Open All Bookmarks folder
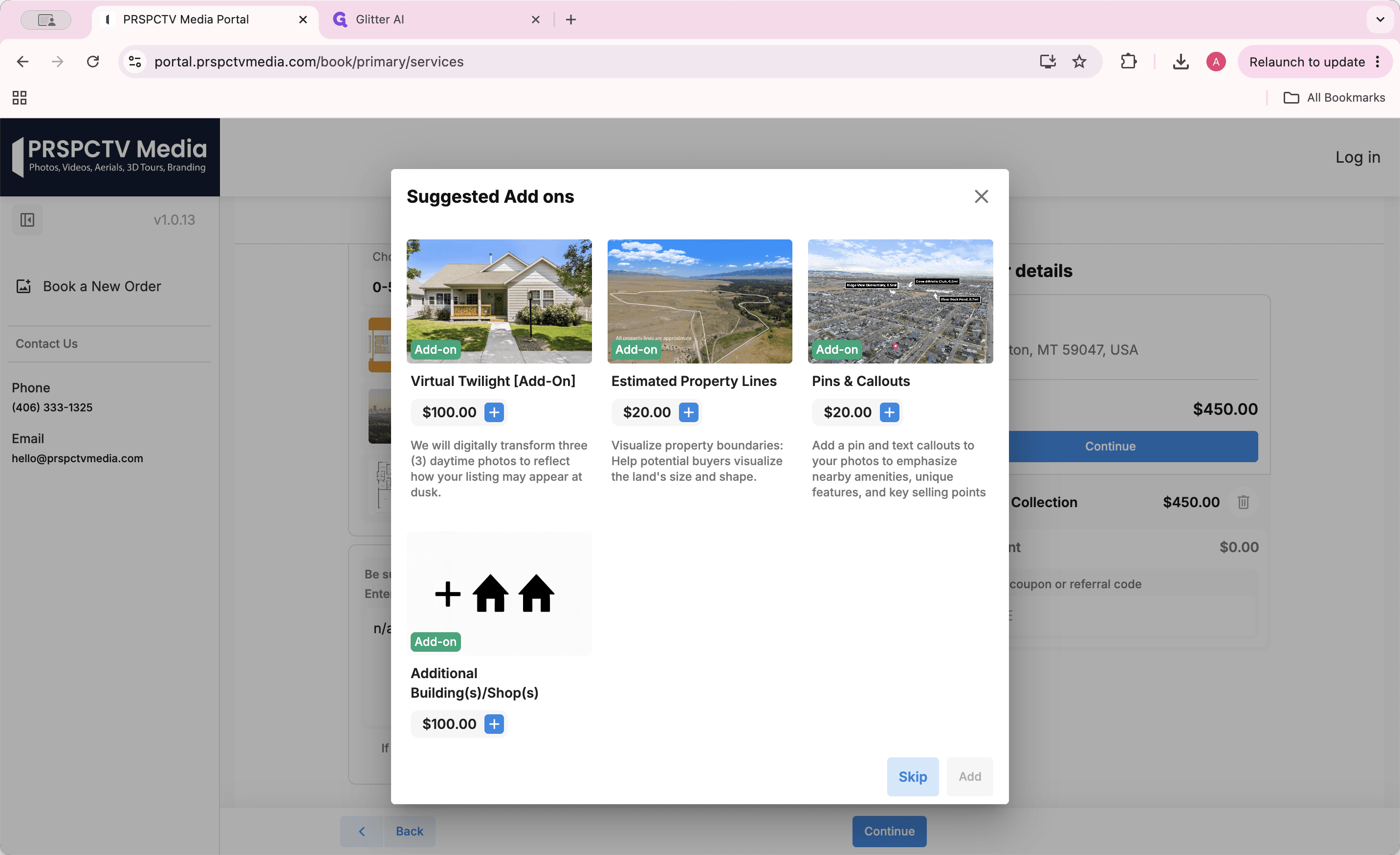This screenshot has height=855, width=1400. point(1334,98)
